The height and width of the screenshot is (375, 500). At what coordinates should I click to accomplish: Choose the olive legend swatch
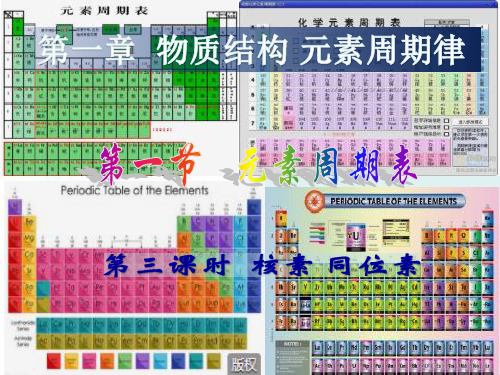pyautogui.click(x=214, y=360)
